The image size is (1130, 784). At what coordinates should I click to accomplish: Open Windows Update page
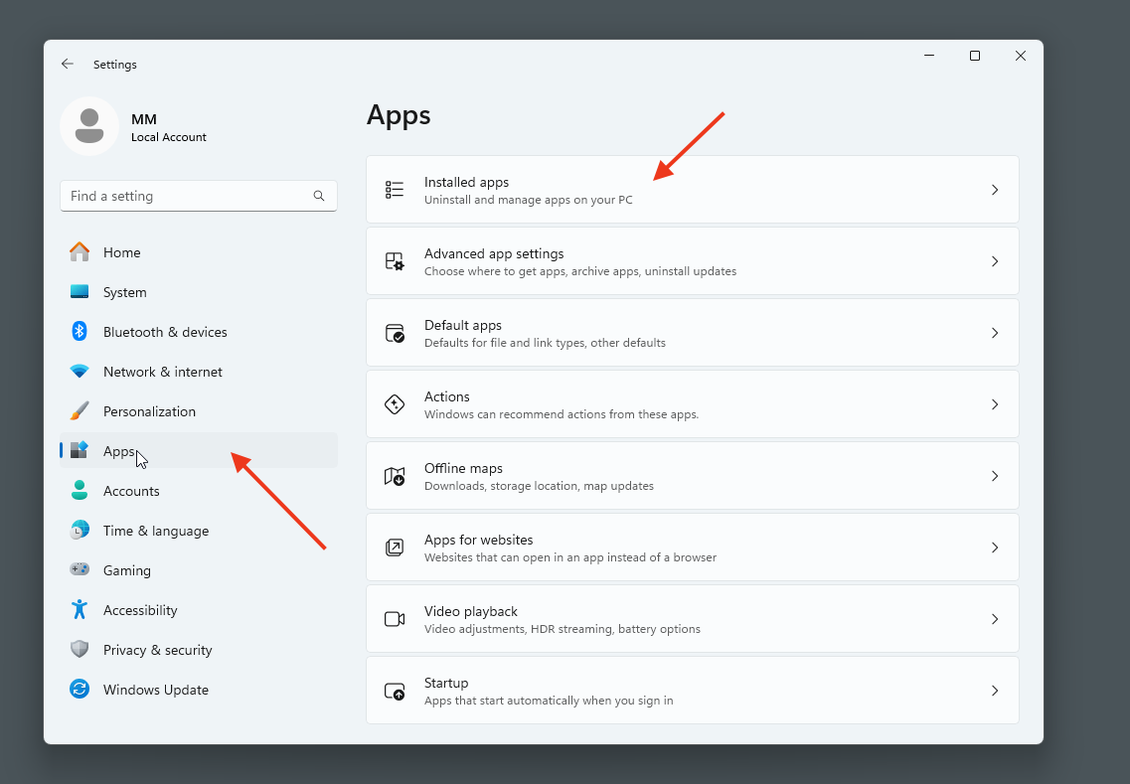[198, 689]
